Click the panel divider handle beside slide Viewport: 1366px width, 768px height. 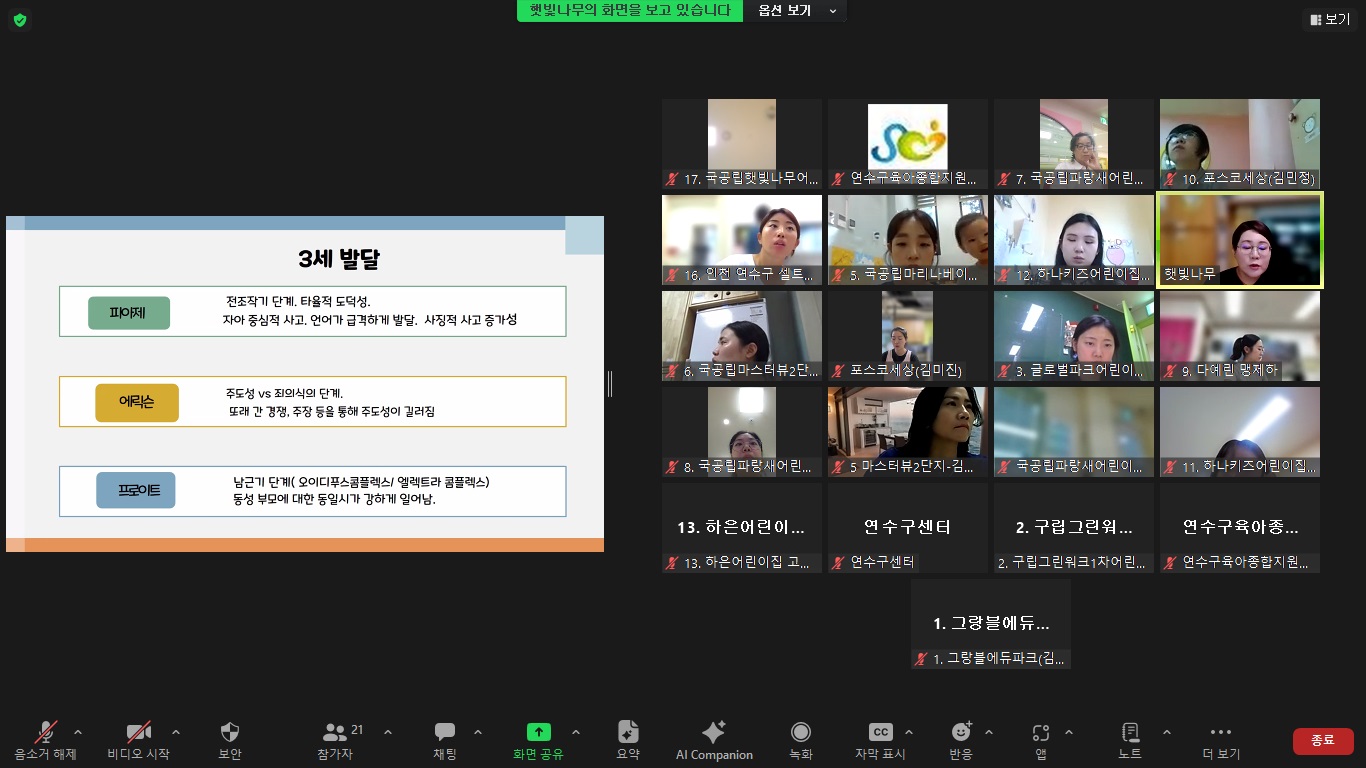click(x=609, y=384)
